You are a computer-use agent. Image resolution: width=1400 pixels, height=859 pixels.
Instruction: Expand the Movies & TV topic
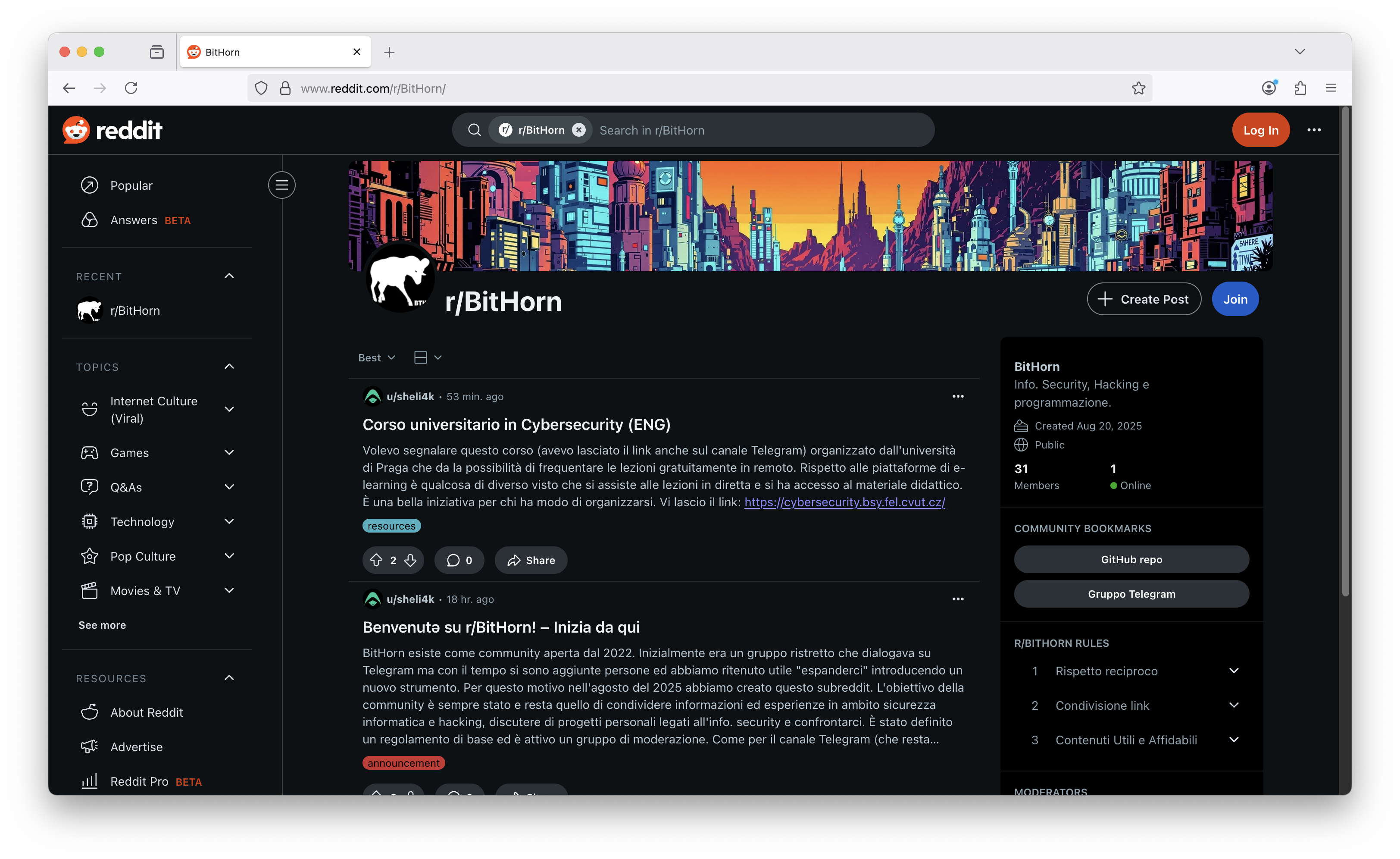click(229, 591)
